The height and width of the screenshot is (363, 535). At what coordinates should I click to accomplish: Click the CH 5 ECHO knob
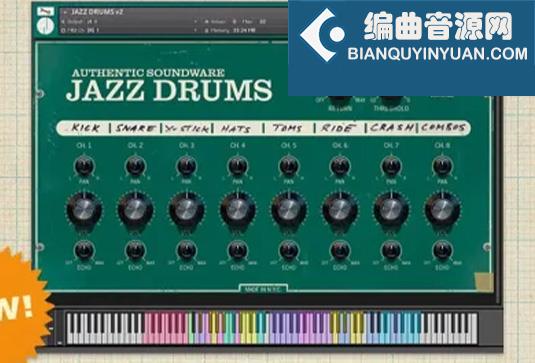pos(289,251)
